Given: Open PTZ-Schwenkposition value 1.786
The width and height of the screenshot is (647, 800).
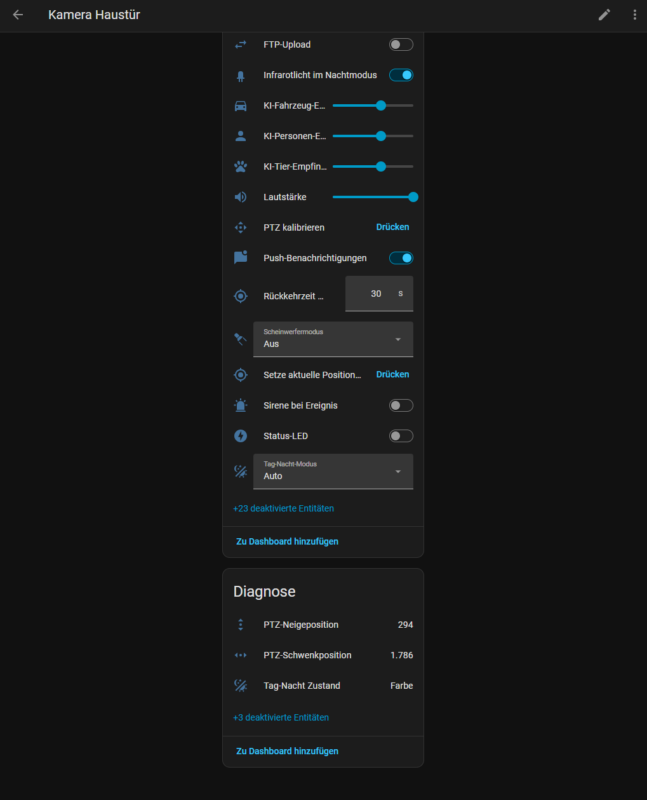Looking at the screenshot, I should (x=402, y=655).
